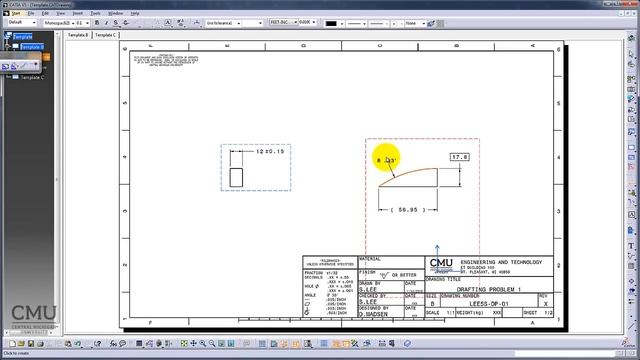Click the Select arrow tool in right toolbar
The width and height of the screenshot is (640, 360).
[631, 54]
